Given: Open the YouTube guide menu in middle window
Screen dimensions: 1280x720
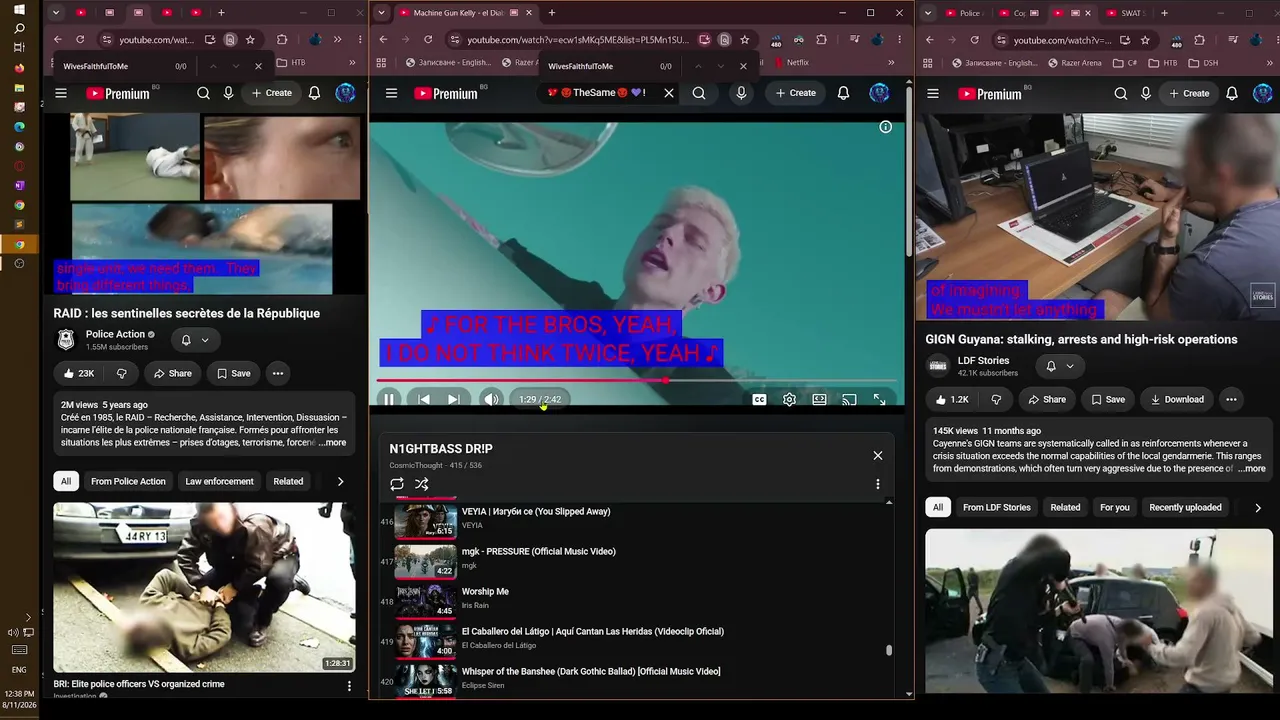Looking at the screenshot, I should click(x=391, y=93).
